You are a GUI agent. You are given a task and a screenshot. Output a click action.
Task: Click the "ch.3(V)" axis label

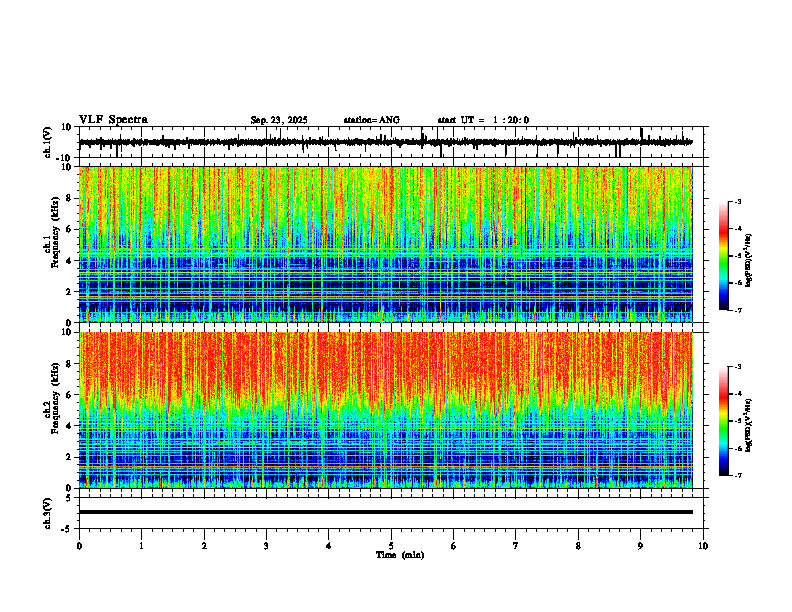click(x=48, y=514)
